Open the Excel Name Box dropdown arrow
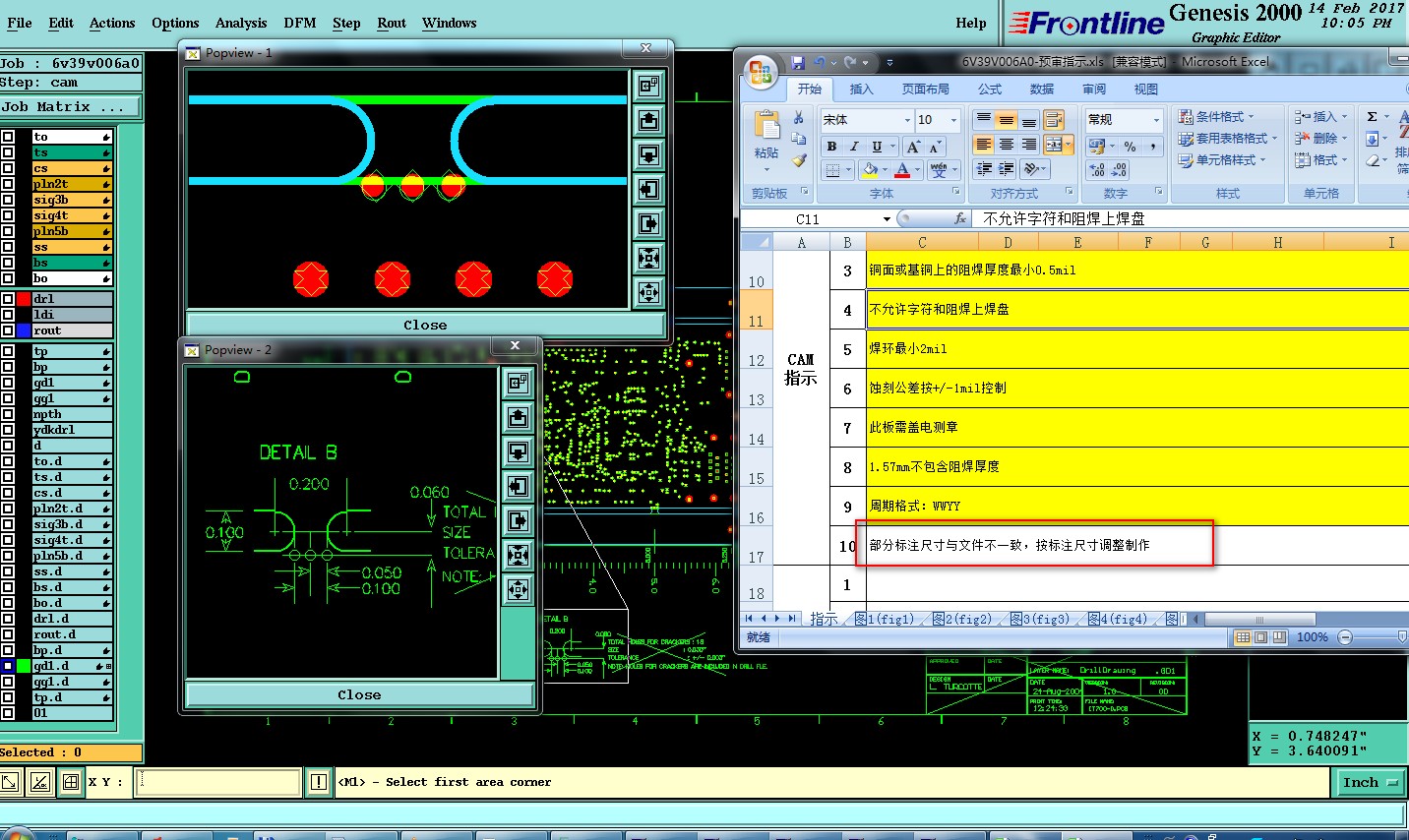 (x=887, y=218)
